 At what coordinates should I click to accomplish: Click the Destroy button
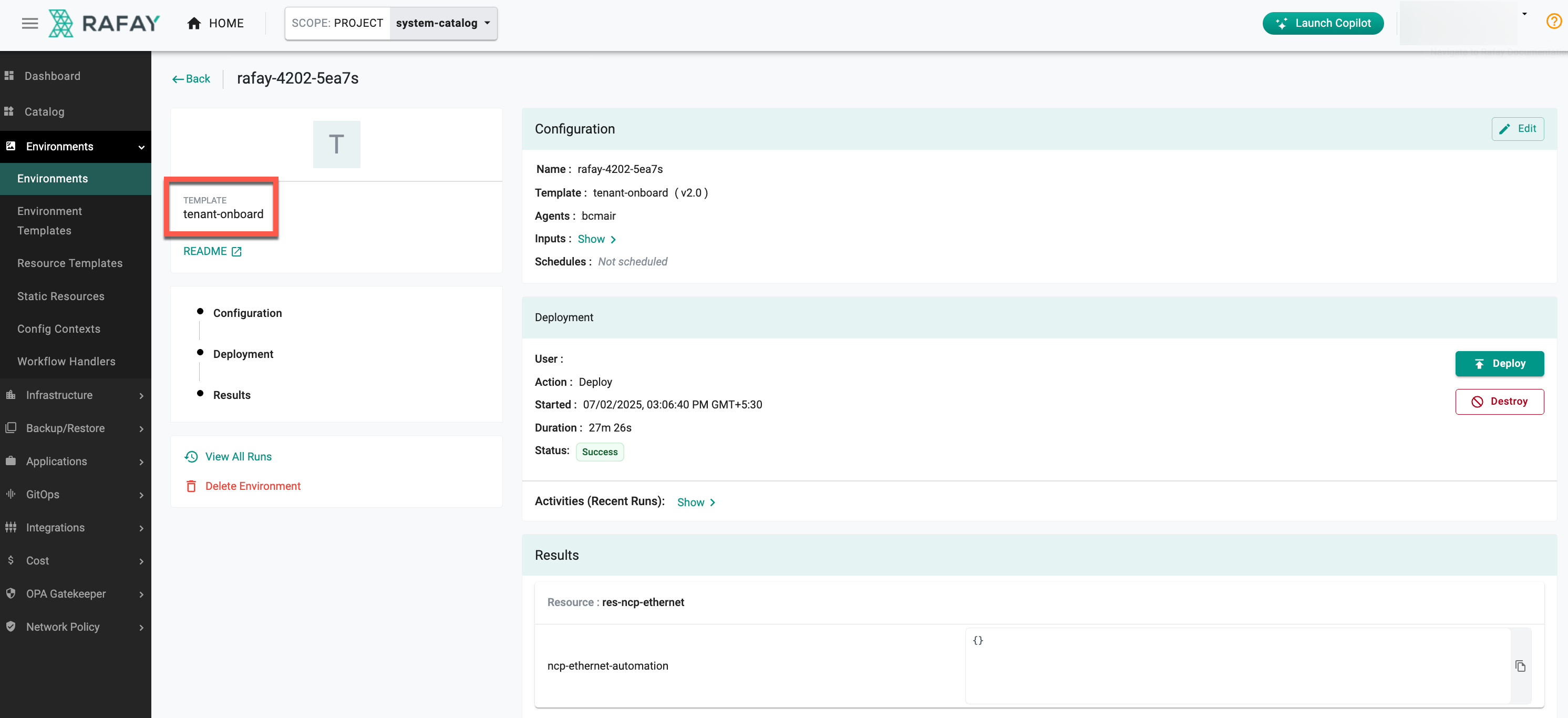(1499, 402)
